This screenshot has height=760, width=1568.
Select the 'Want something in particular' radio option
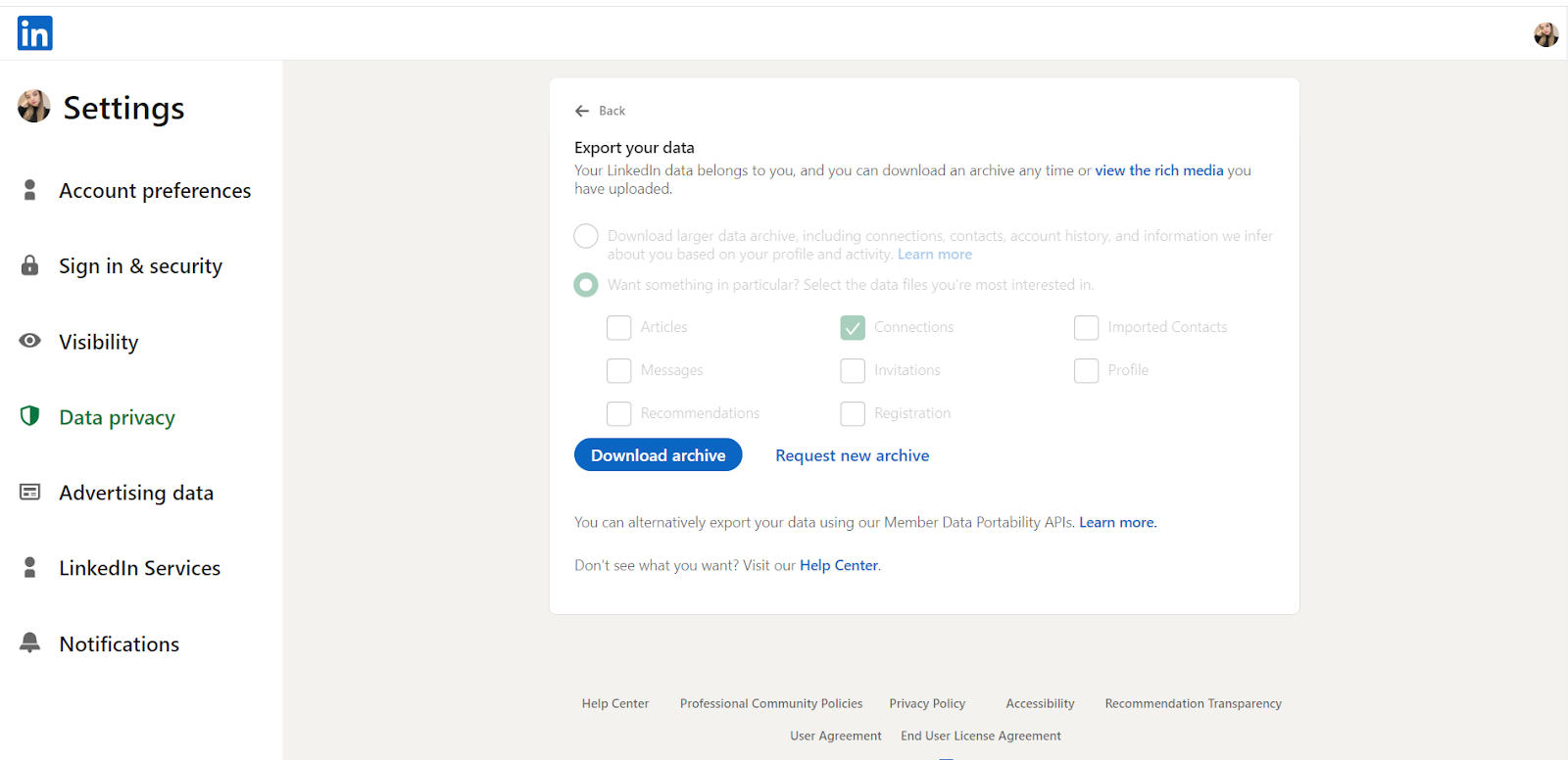586,285
